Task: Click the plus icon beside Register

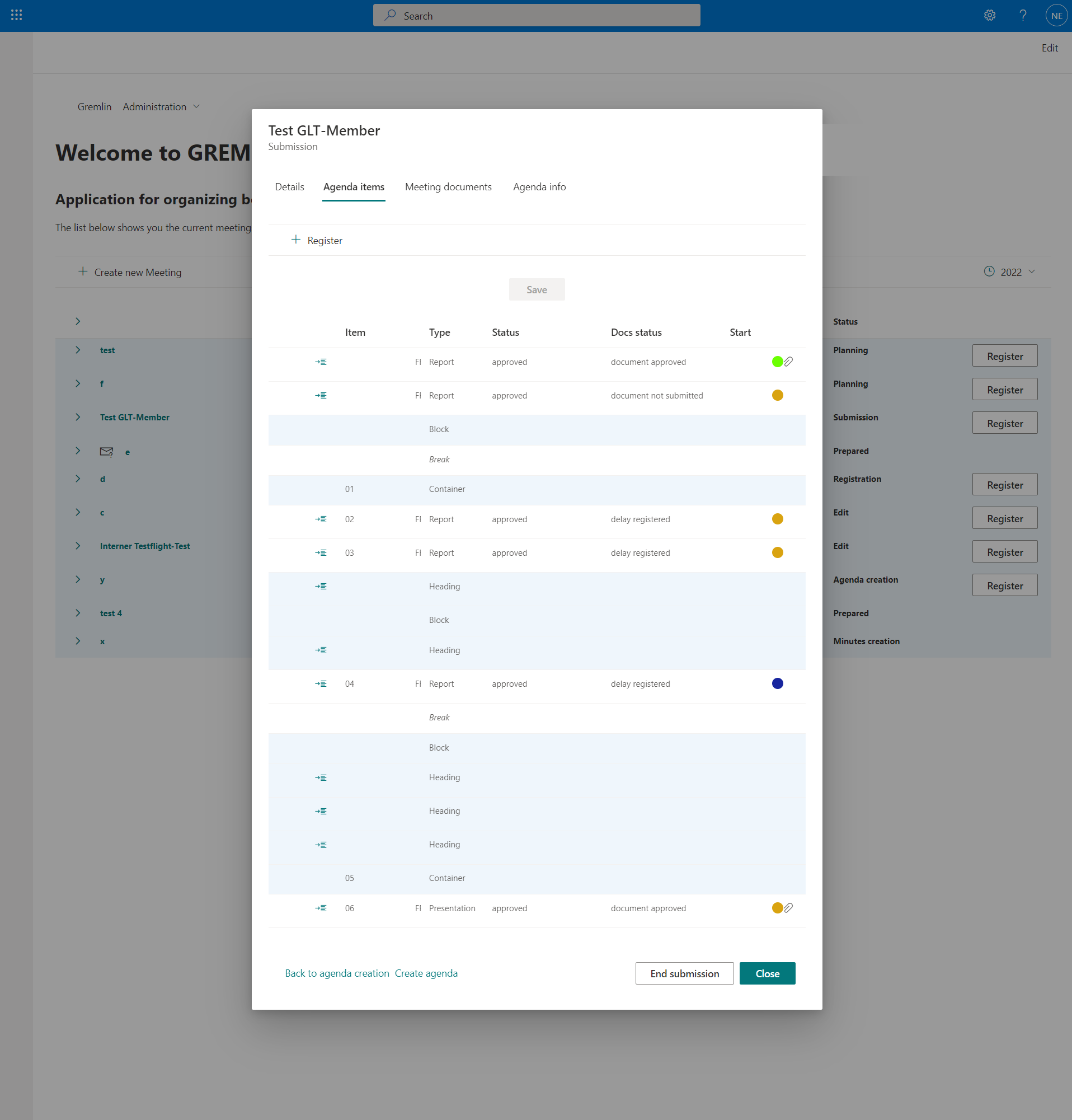Action: tap(296, 240)
